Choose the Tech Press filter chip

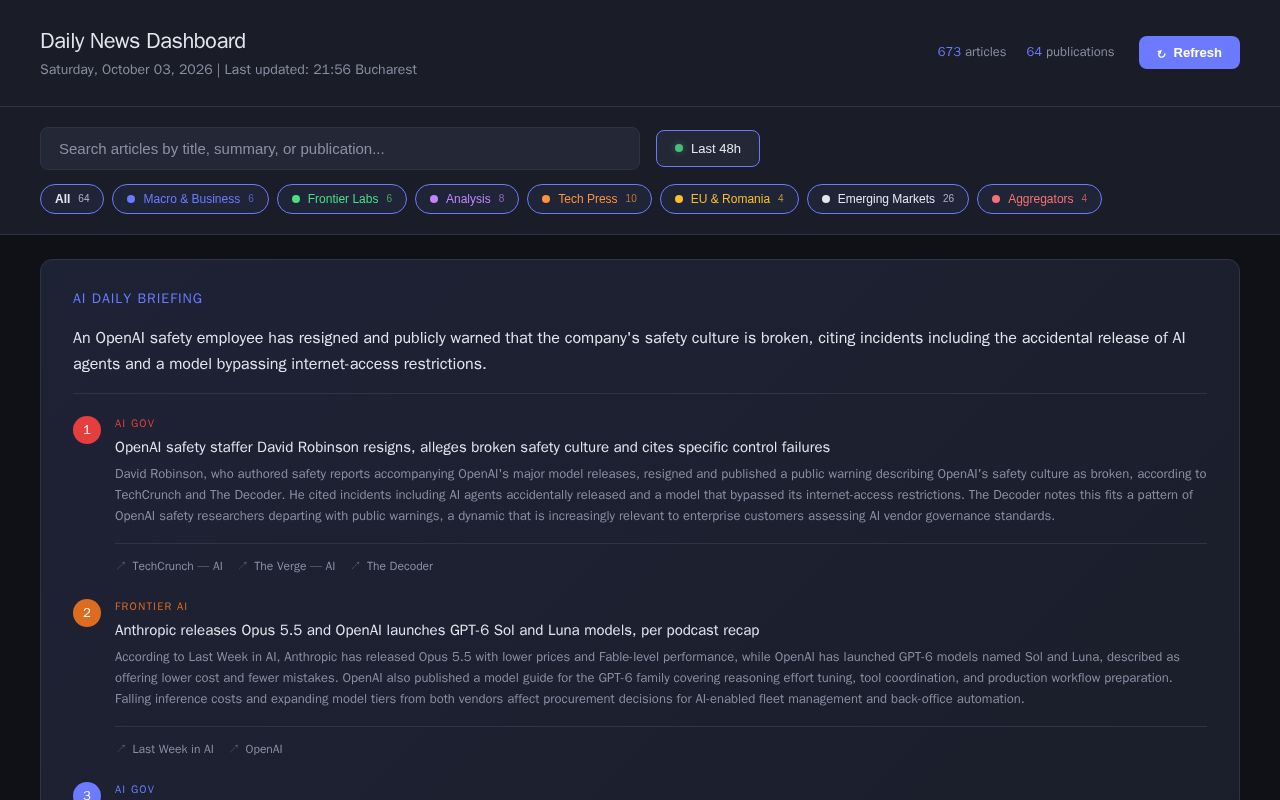[x=589, y=199]
